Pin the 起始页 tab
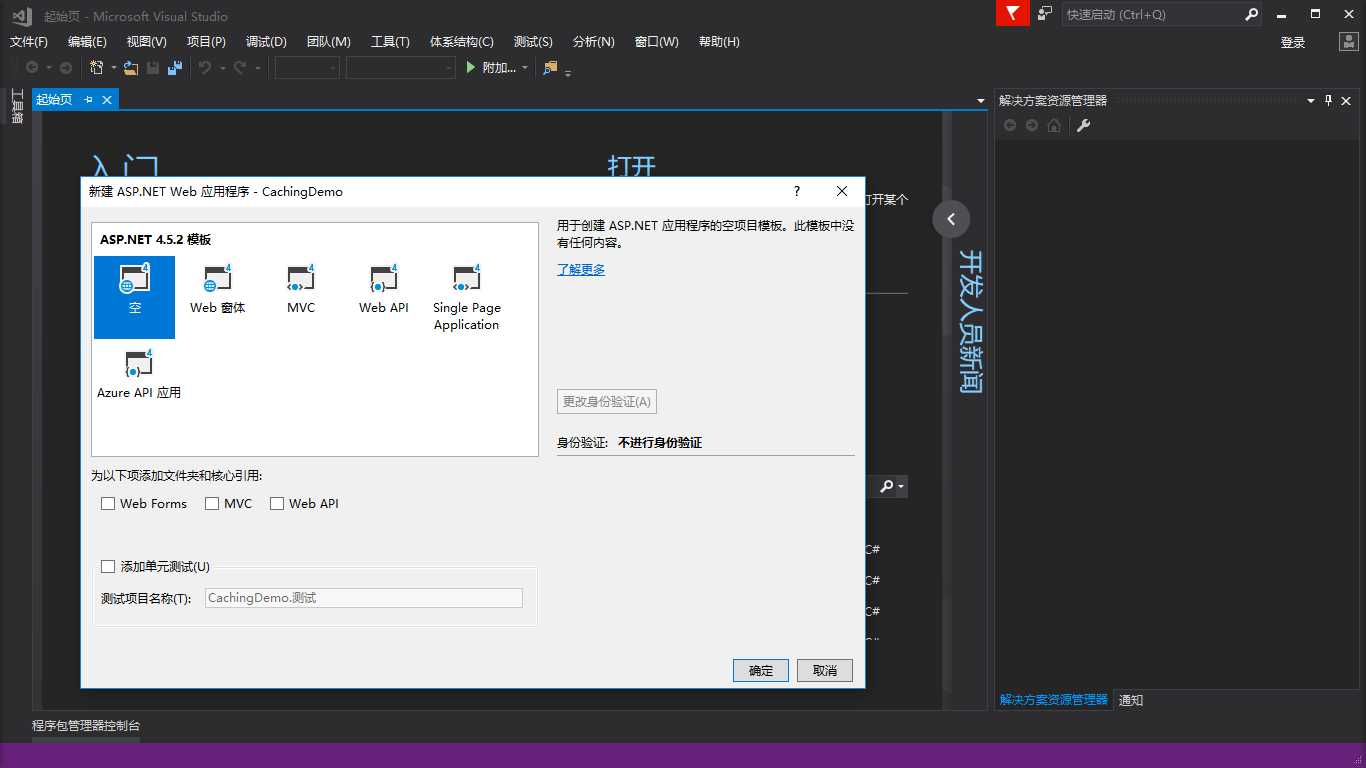 click(88, 99)
